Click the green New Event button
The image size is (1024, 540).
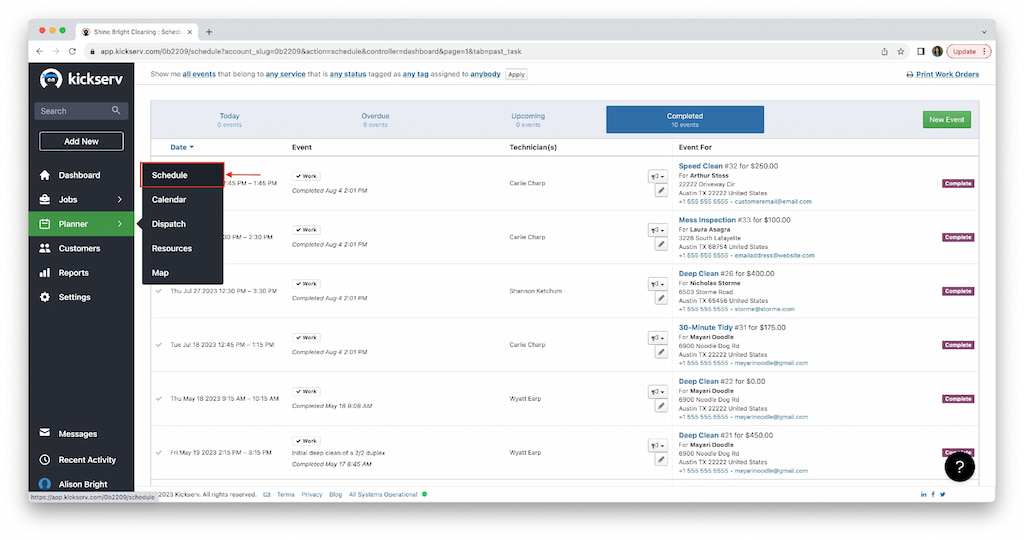946,119
